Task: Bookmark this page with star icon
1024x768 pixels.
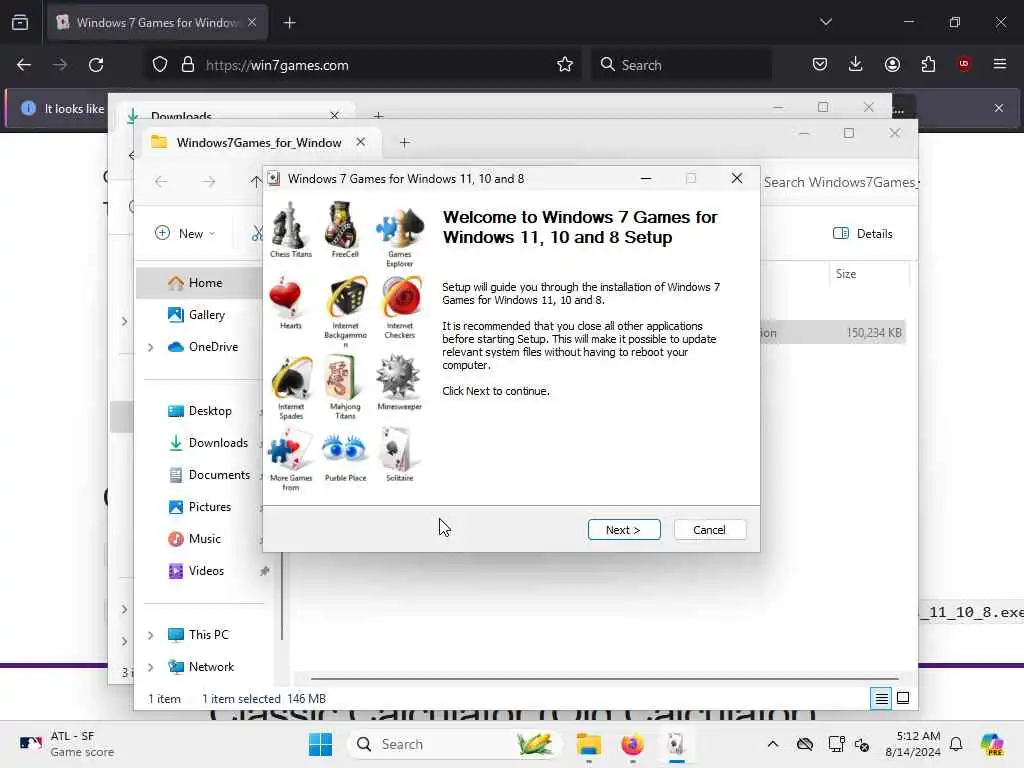Action: tap(565, 64)
